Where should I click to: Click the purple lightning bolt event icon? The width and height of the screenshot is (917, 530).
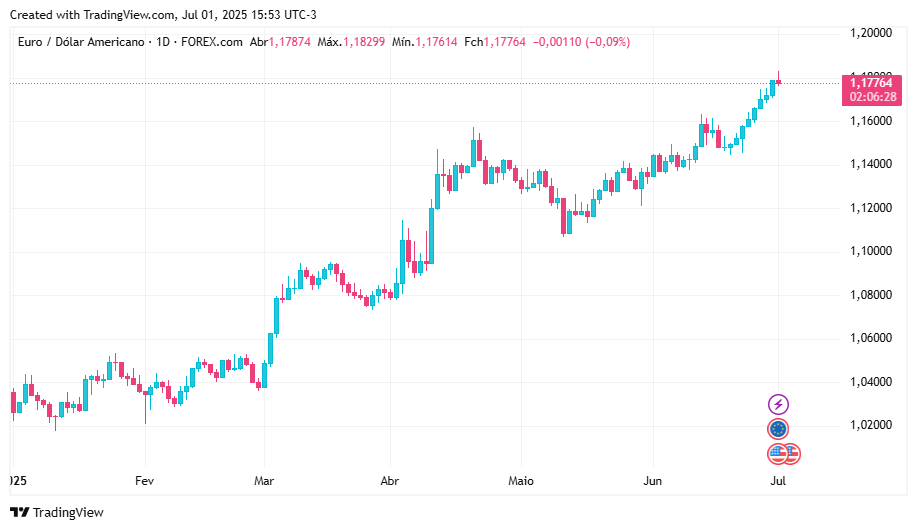[x=778, y=404]
